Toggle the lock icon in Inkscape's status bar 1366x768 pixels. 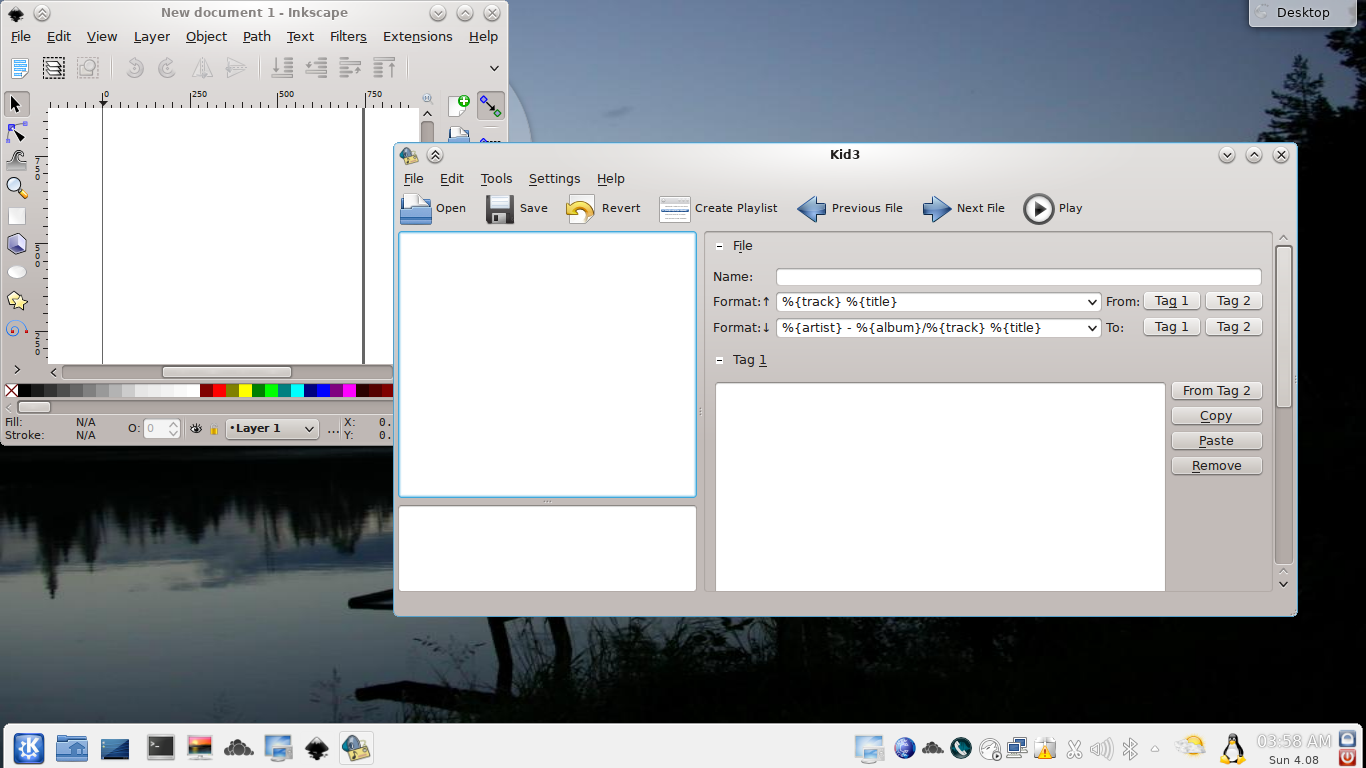215,428
